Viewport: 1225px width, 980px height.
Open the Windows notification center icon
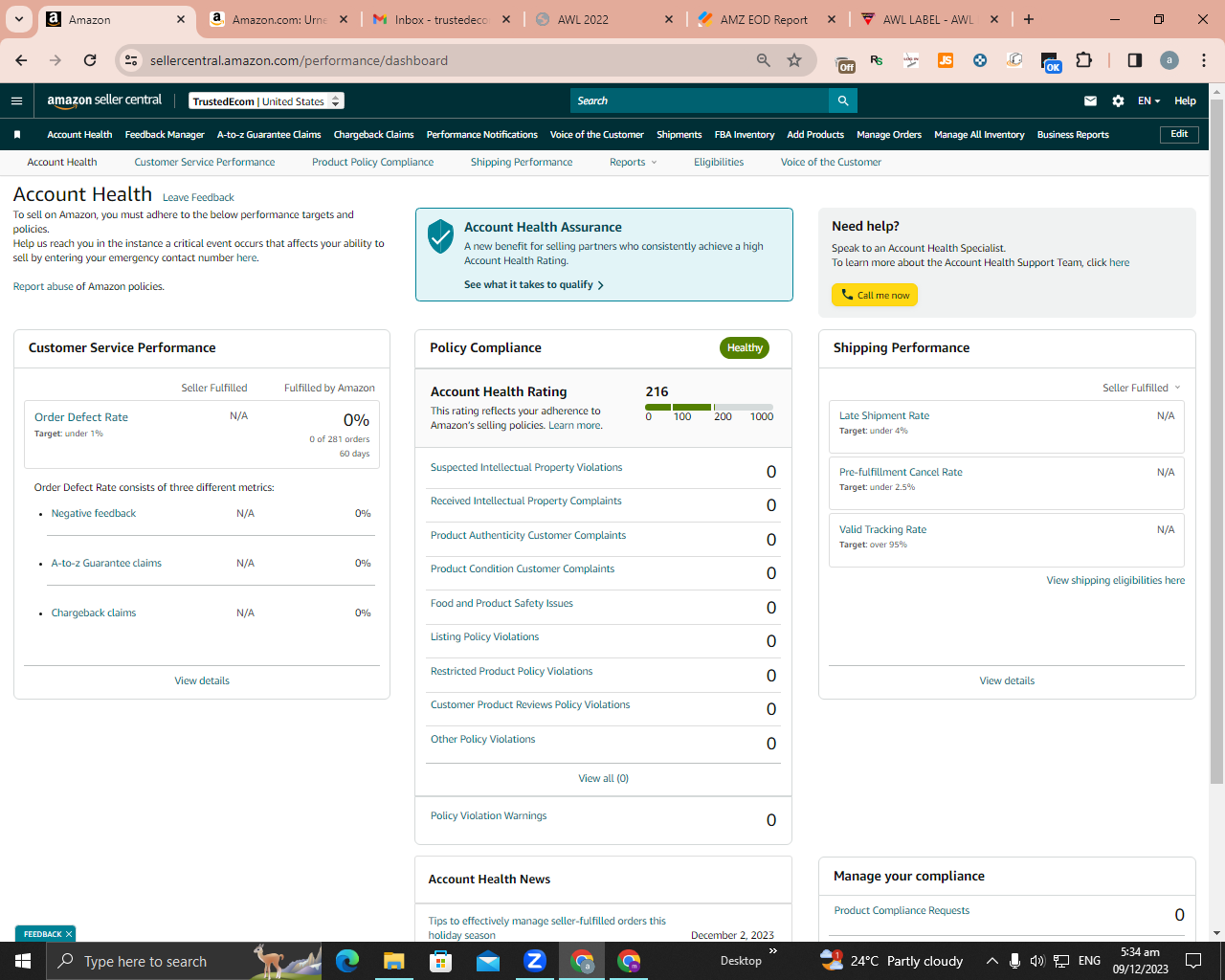(1193, 961)
